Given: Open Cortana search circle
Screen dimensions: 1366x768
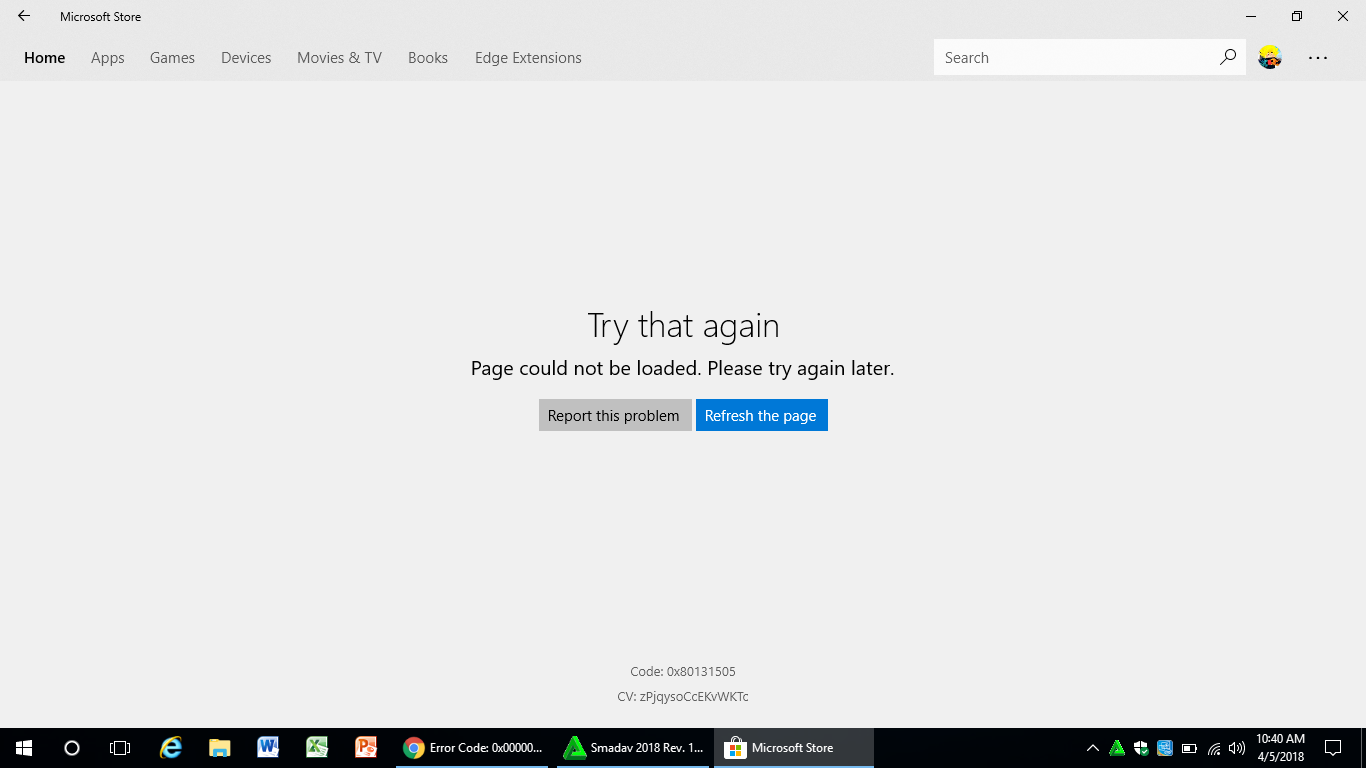Looking at the screenshot, I should (72, 748).
